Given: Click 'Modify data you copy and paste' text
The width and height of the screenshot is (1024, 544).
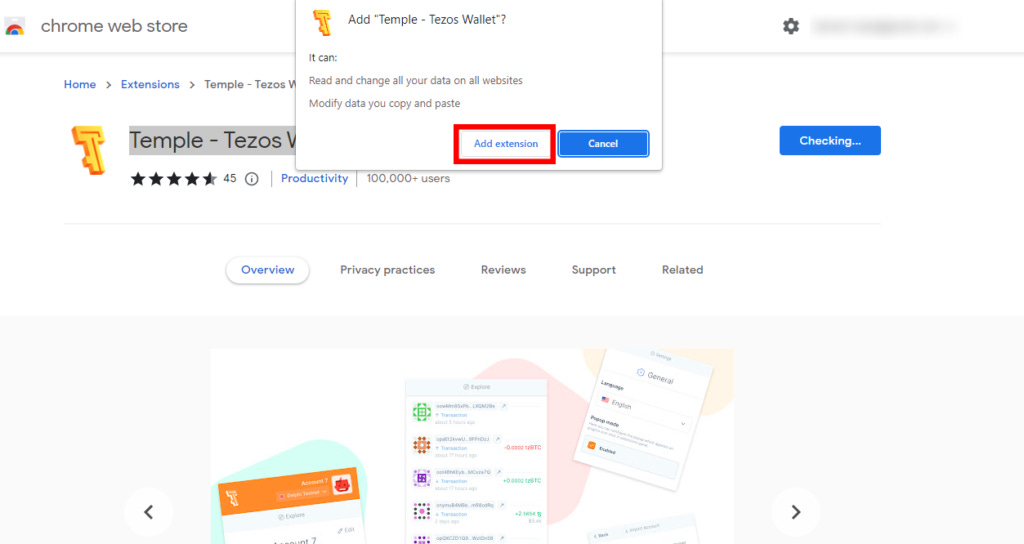Looking at the screenshot, I should 384,103.
